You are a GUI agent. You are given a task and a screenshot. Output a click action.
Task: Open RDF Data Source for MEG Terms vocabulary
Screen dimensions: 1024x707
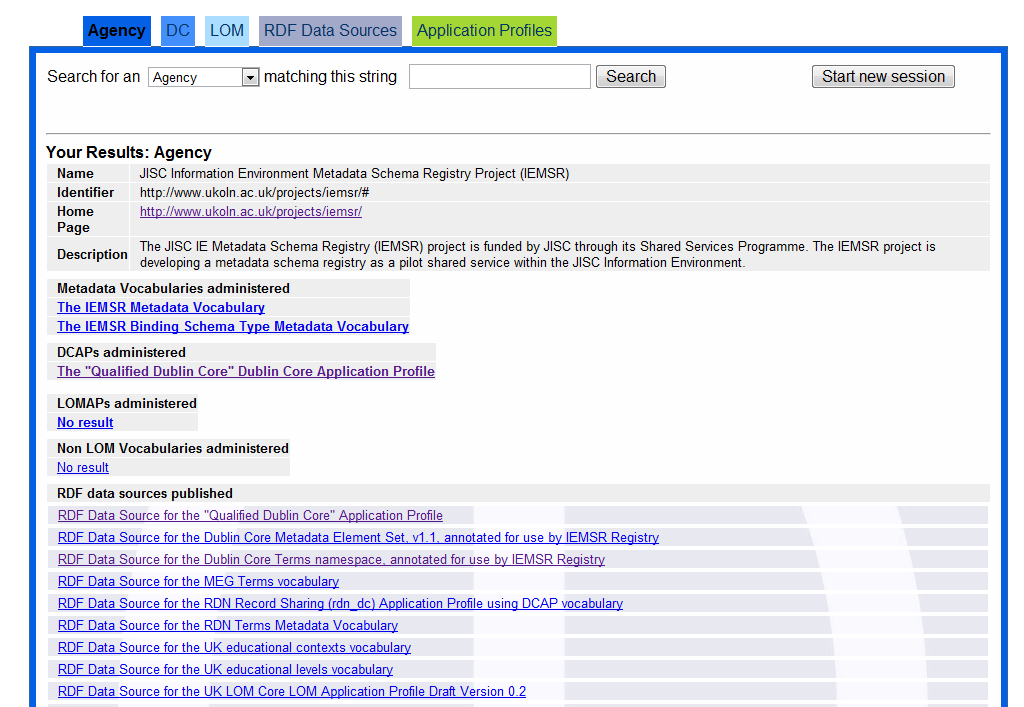pyautogui.click(x=199, y=582)
